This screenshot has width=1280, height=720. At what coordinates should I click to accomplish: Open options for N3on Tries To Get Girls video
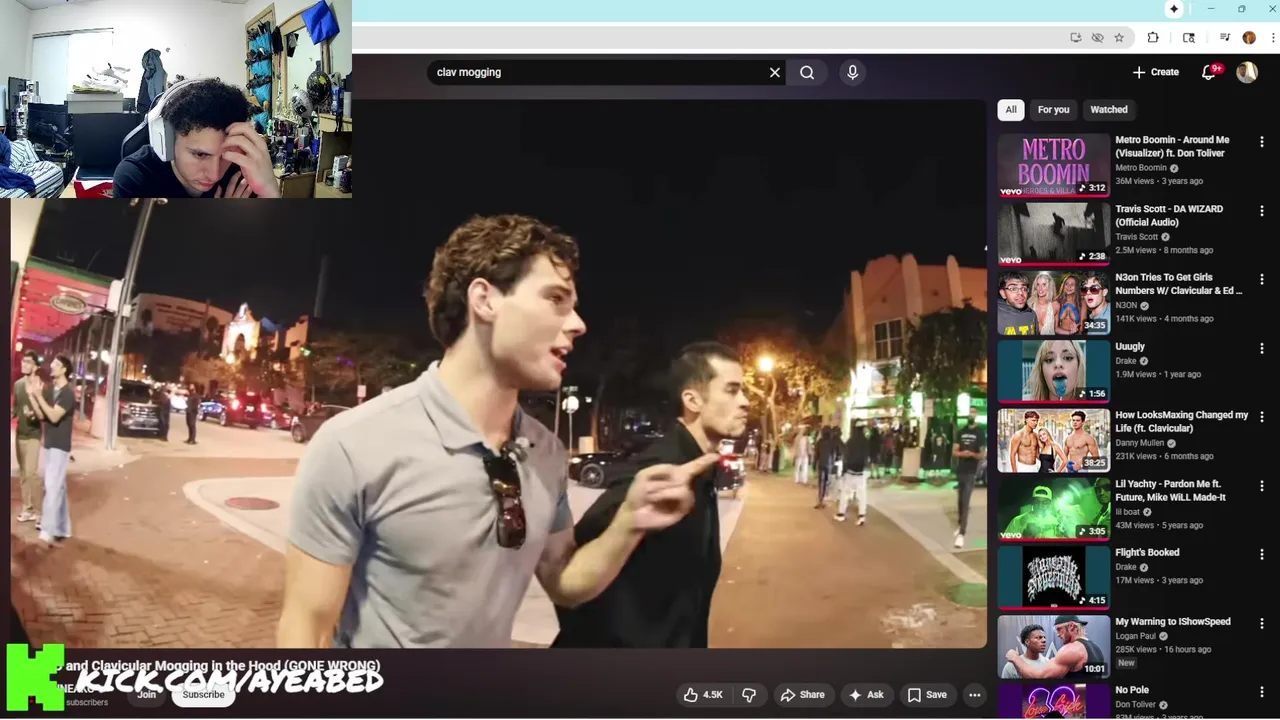1262,280
